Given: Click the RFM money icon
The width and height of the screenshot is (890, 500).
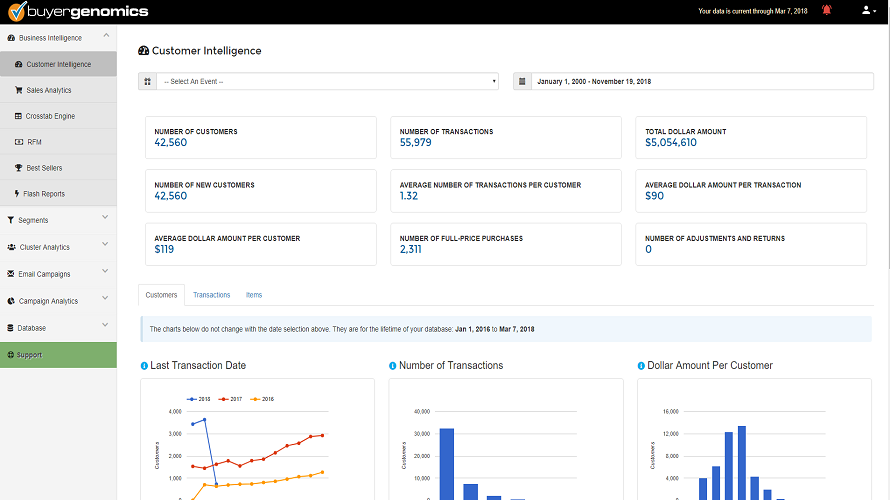Looking at the screenshot, I should tap(19, 142).
